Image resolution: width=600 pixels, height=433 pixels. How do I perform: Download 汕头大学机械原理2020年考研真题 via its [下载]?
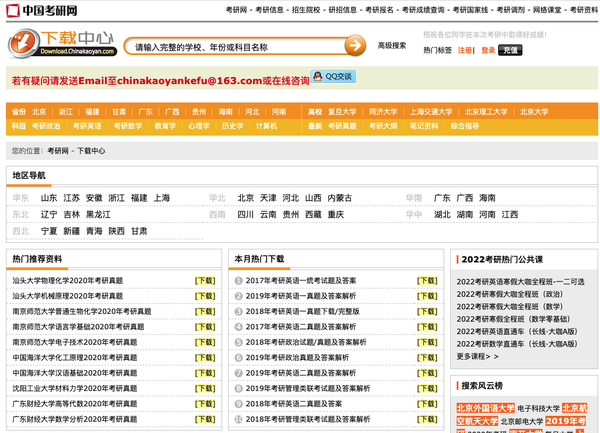coord(205,296)
